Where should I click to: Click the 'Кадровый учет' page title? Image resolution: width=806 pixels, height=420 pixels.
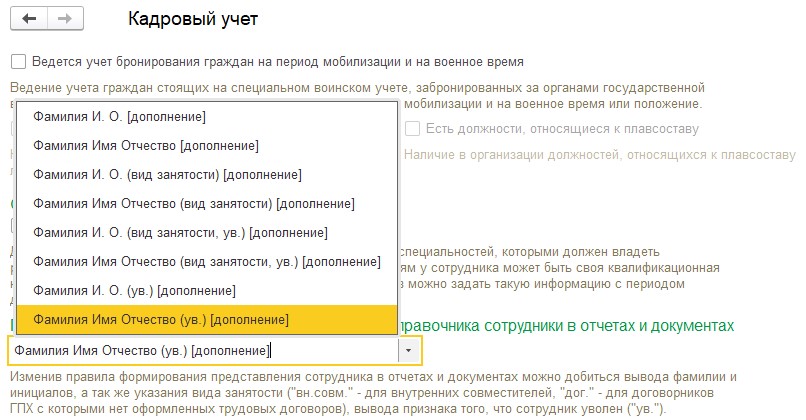(x=193, y=19)
